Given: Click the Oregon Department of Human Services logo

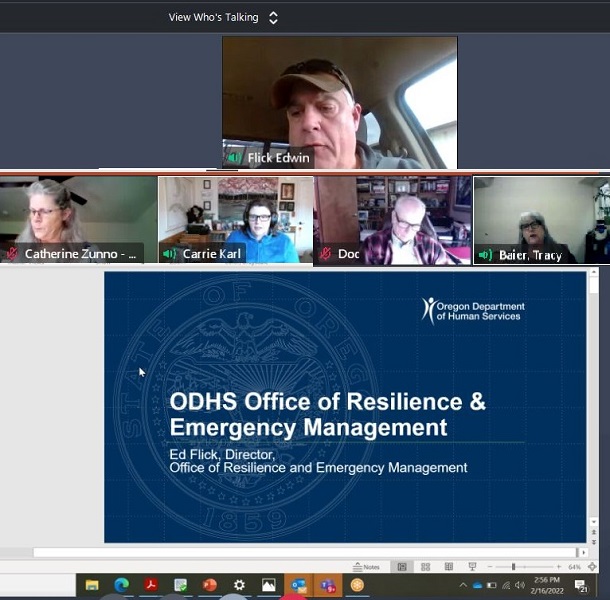Looking at the screenshot, I should pyautogui.click(x=473, y=311).
